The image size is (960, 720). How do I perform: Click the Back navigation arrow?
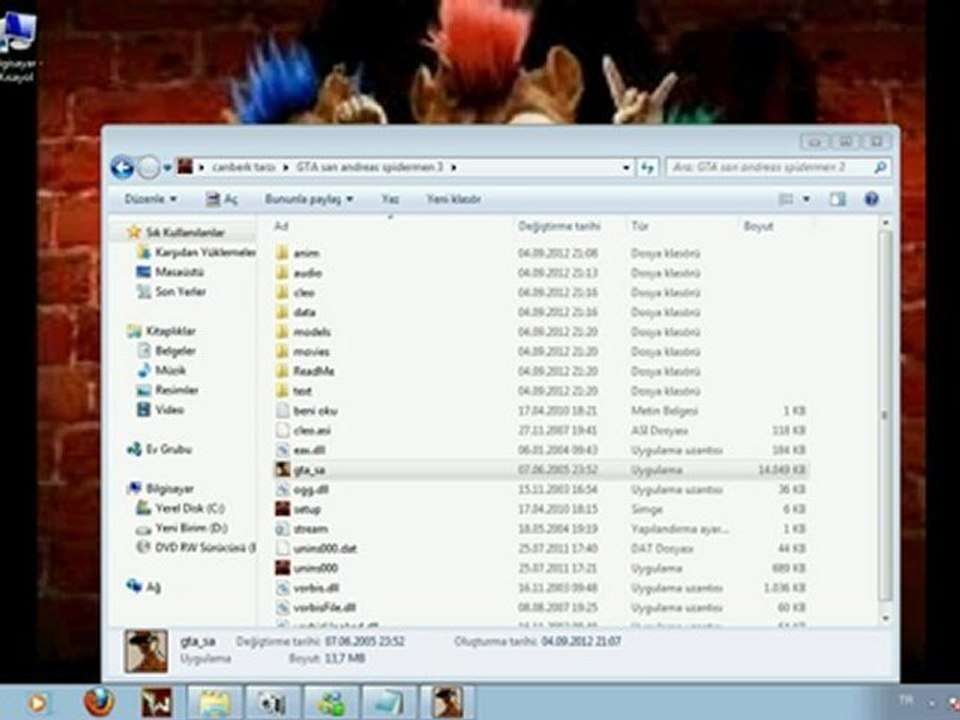click(x=122, y=167)
